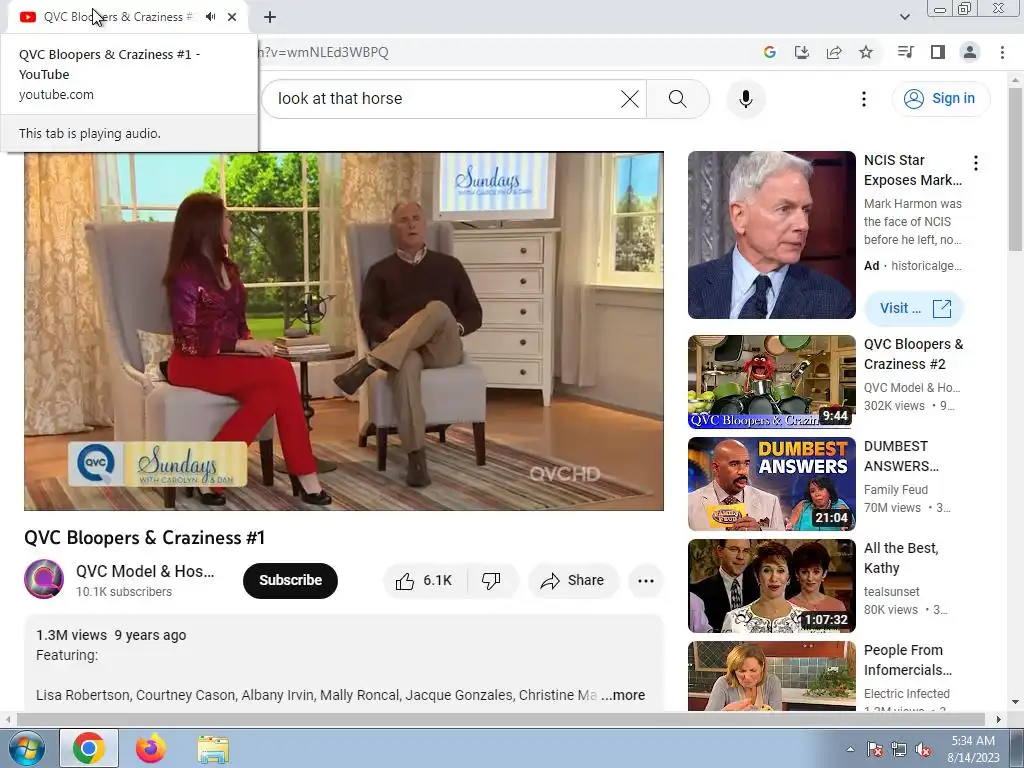
Task: Click the install/download page icon
Action: 802,52
